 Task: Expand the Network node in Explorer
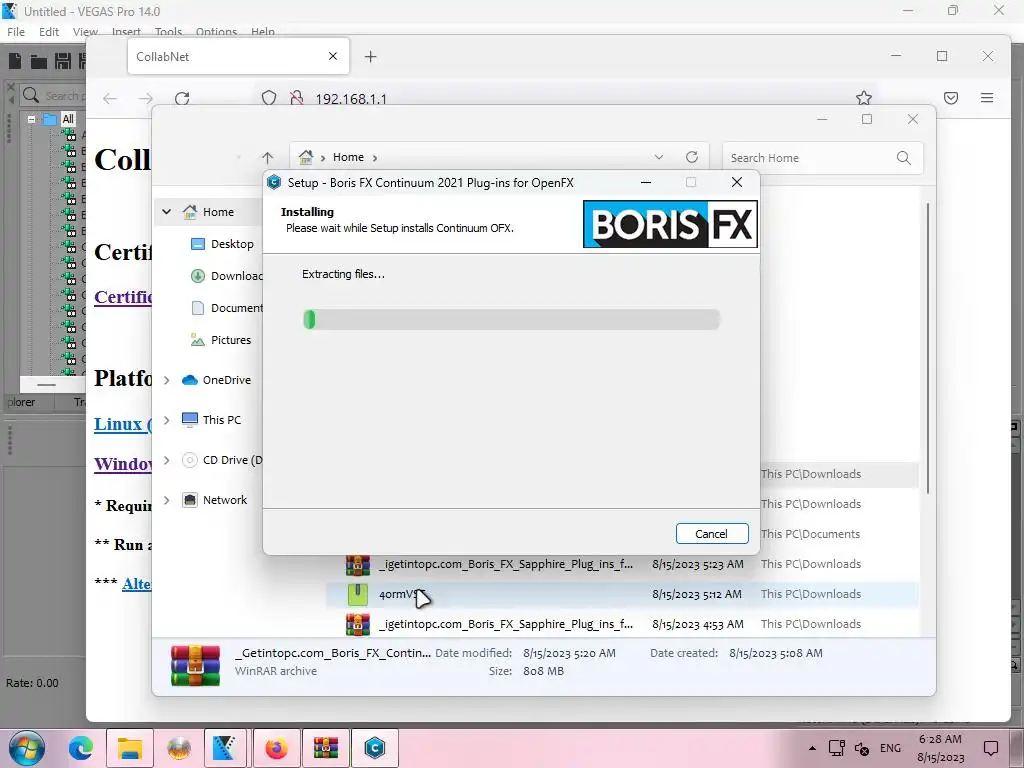point(167,500)
